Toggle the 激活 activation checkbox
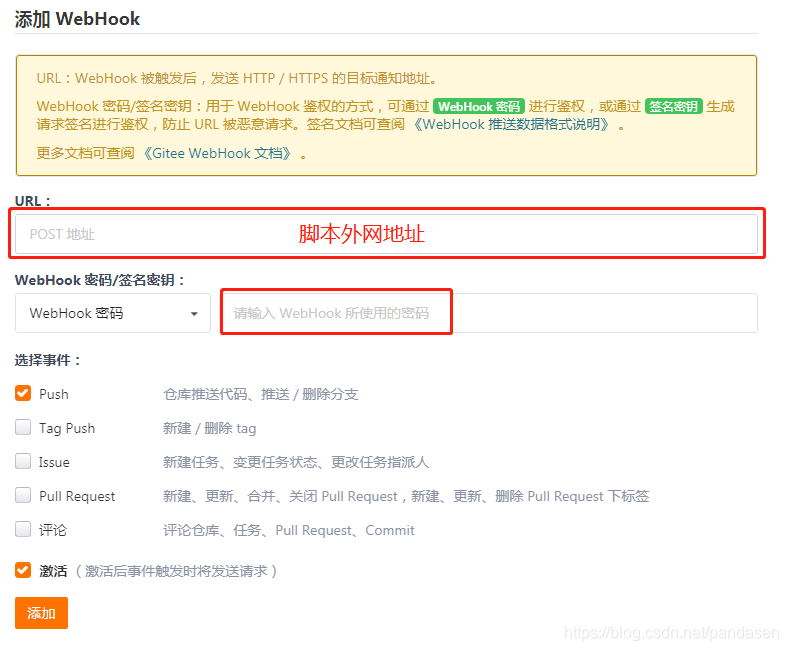 (23, 570)
